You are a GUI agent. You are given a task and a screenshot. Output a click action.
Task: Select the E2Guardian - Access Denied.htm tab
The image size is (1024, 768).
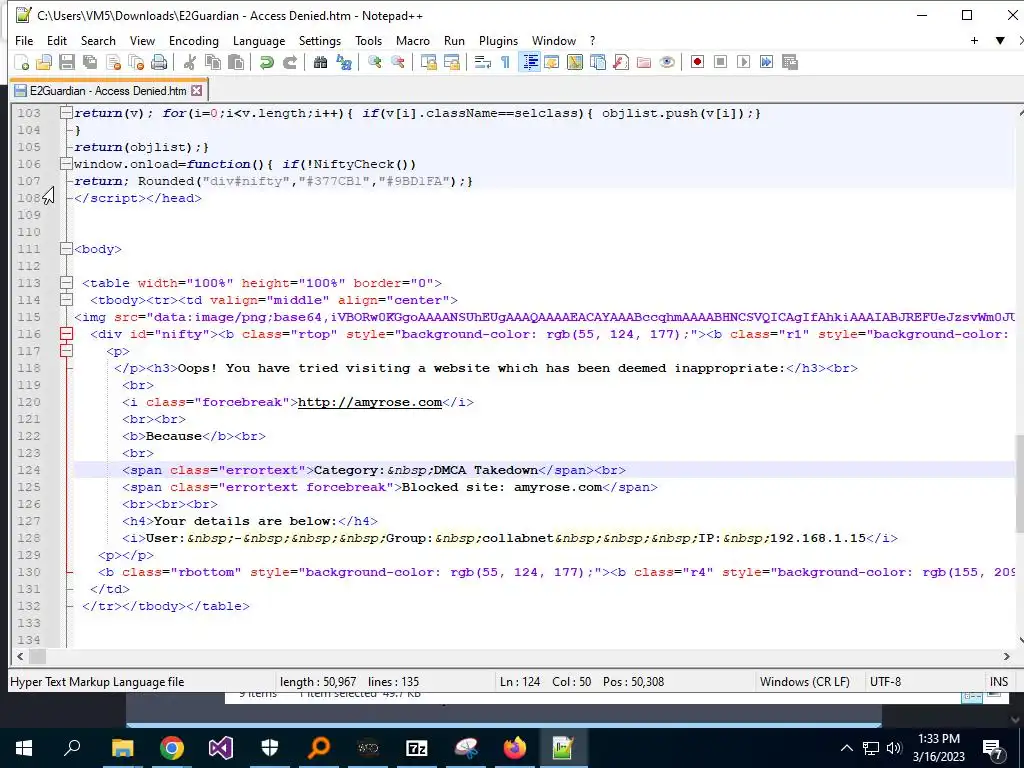coord(108,91)
